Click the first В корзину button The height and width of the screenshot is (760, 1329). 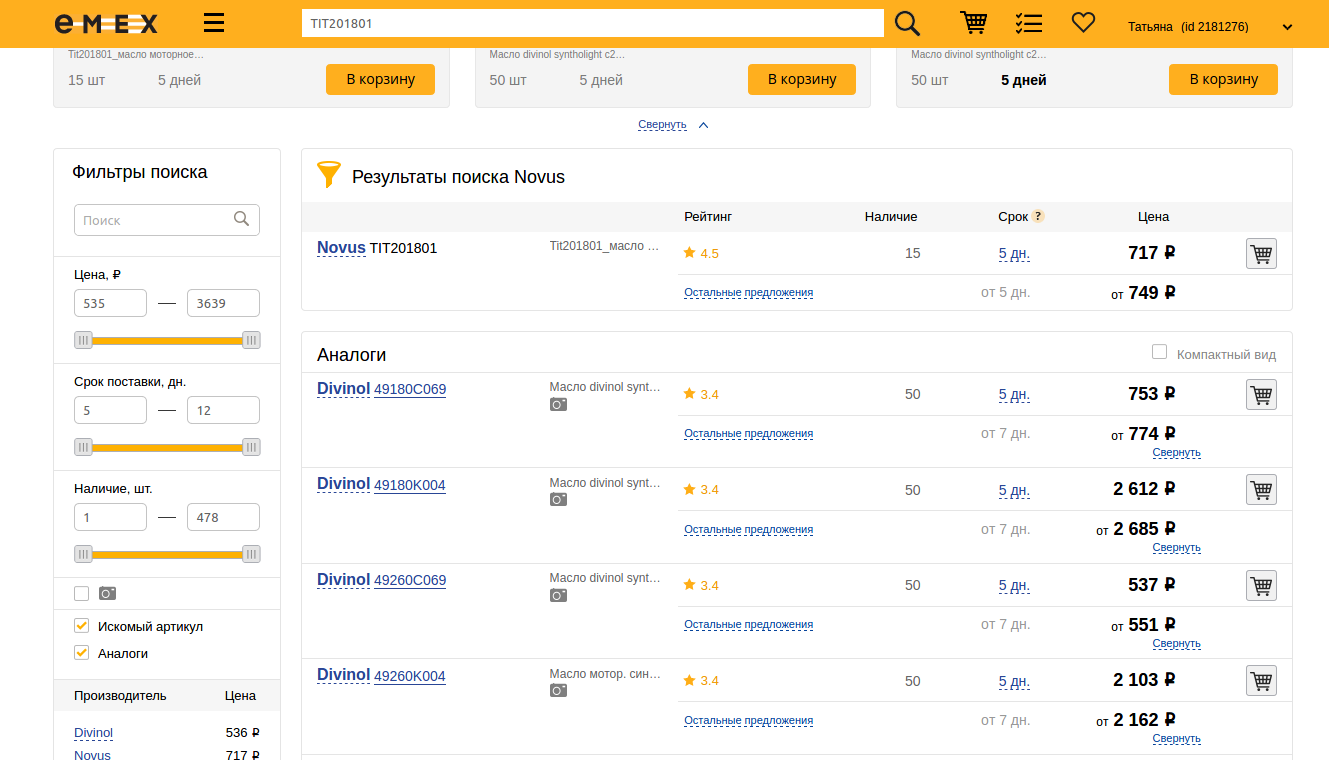pos(380,80)
